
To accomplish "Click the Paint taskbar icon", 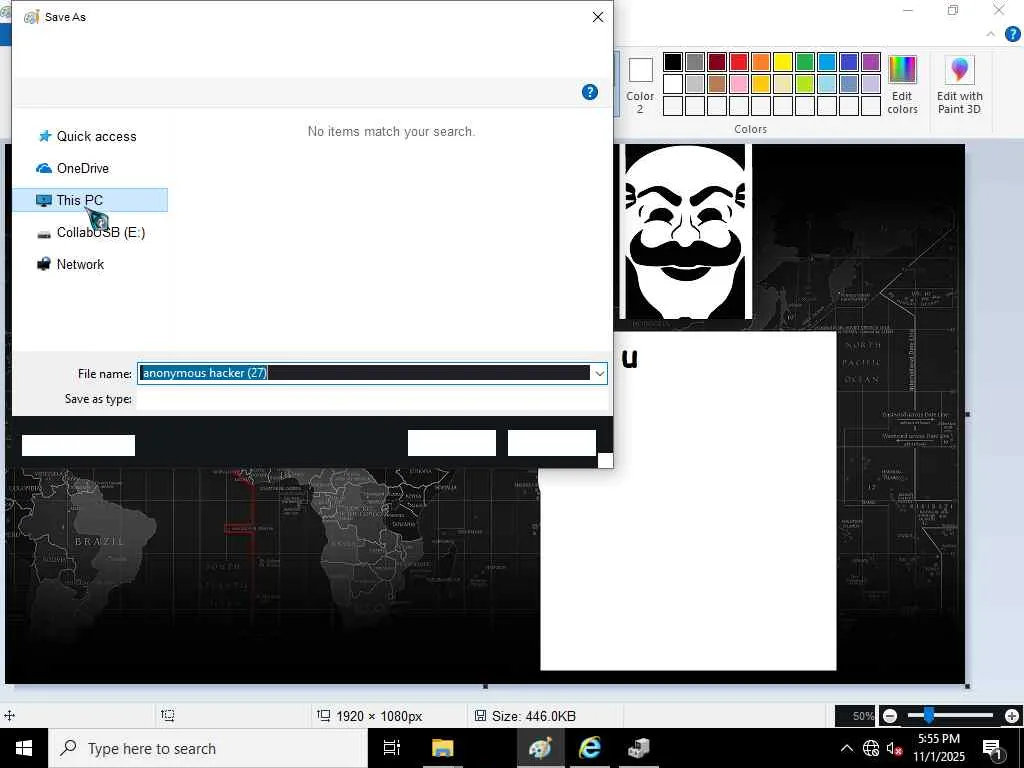I will point(541,748).
